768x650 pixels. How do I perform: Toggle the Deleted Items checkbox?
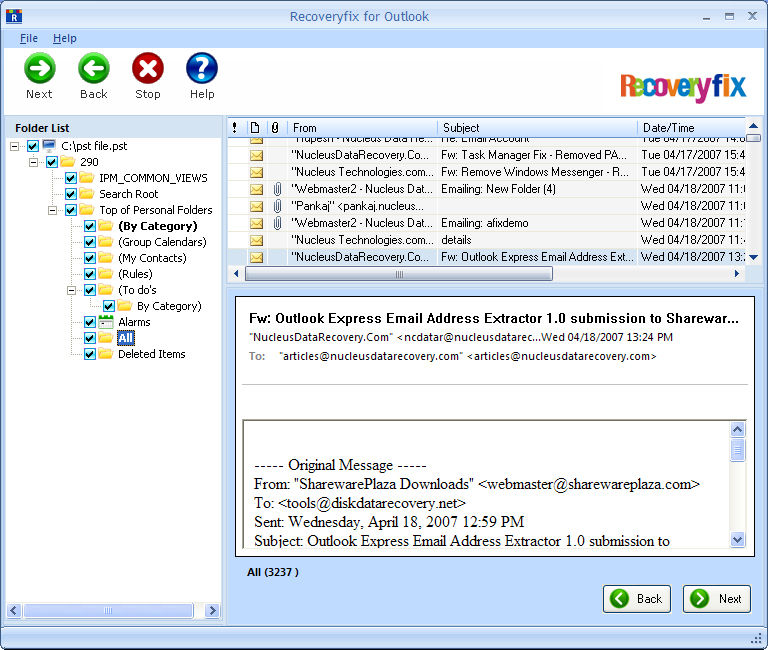click(x=90, y=354)
